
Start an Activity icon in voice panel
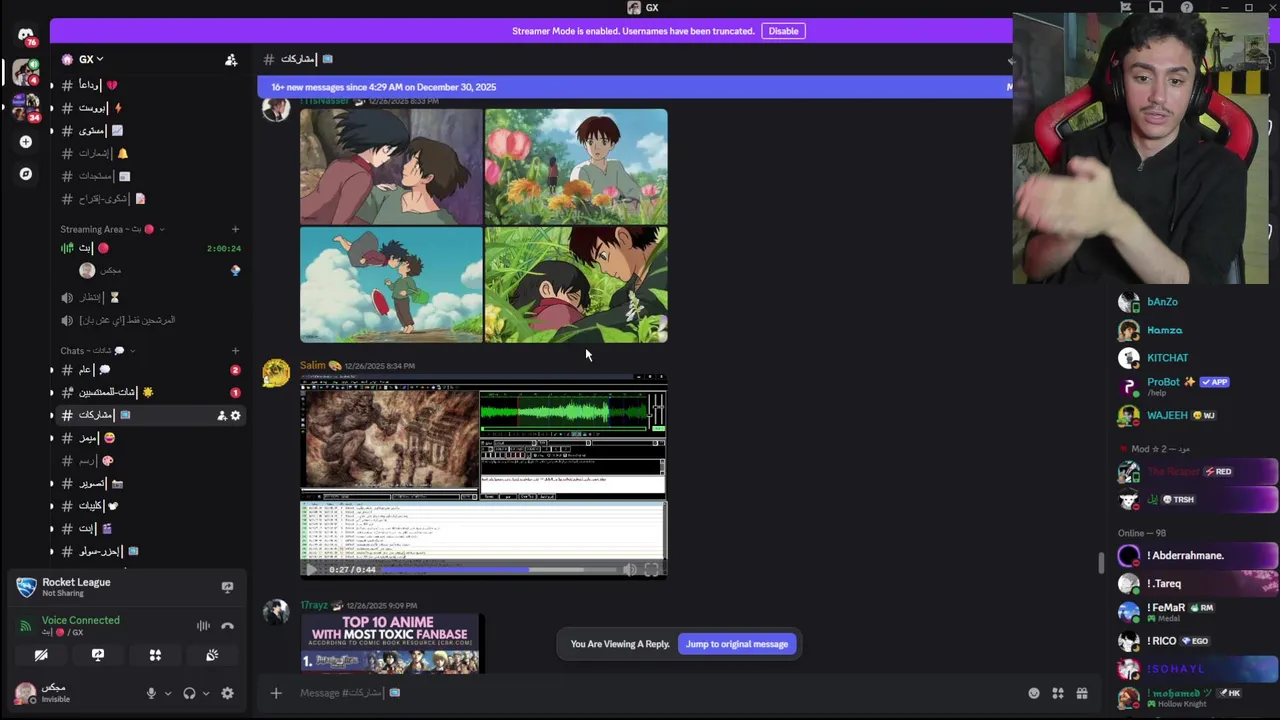pos(155,655)
